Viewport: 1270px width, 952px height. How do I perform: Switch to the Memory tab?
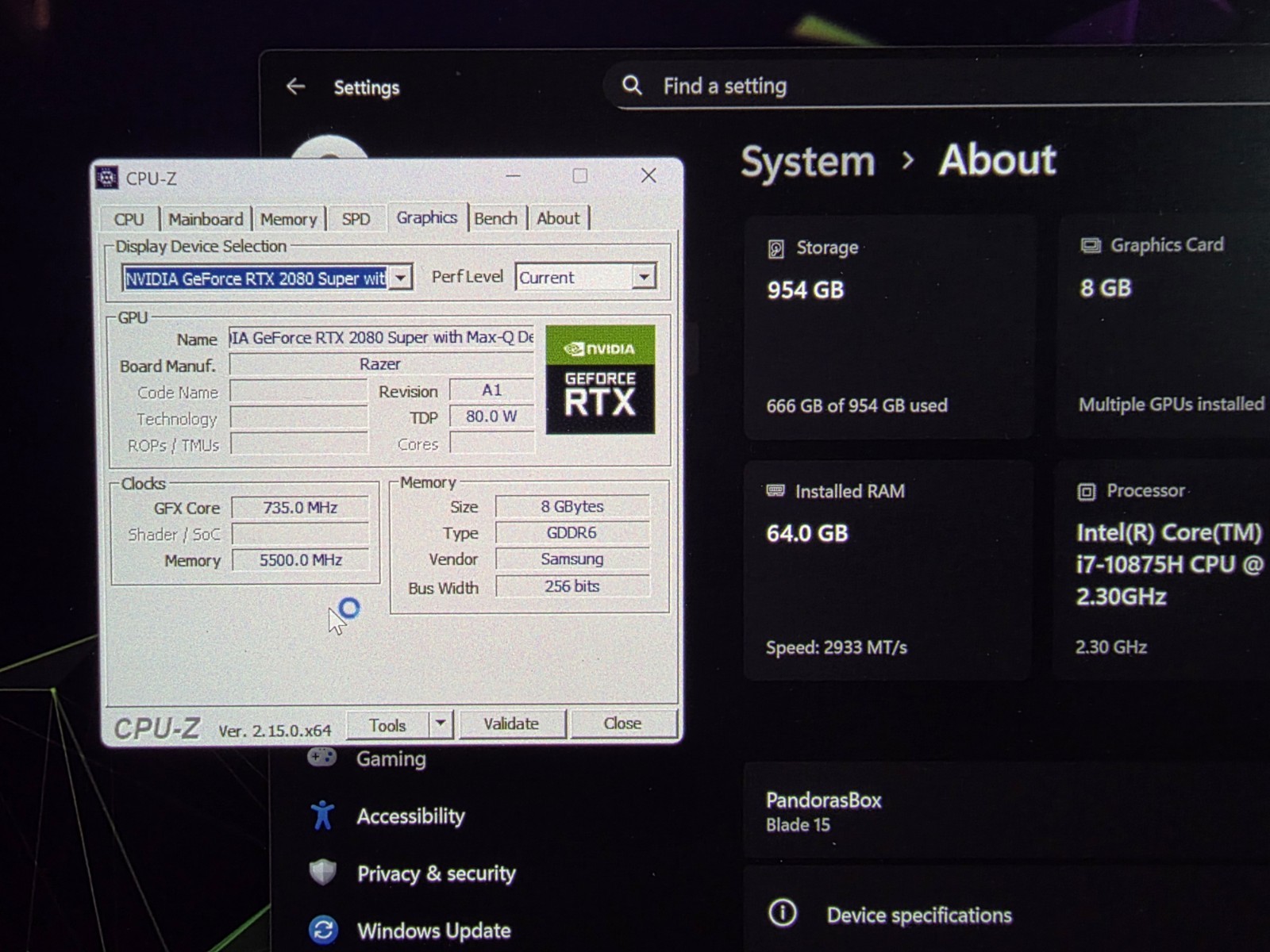[x=289, y=219]
